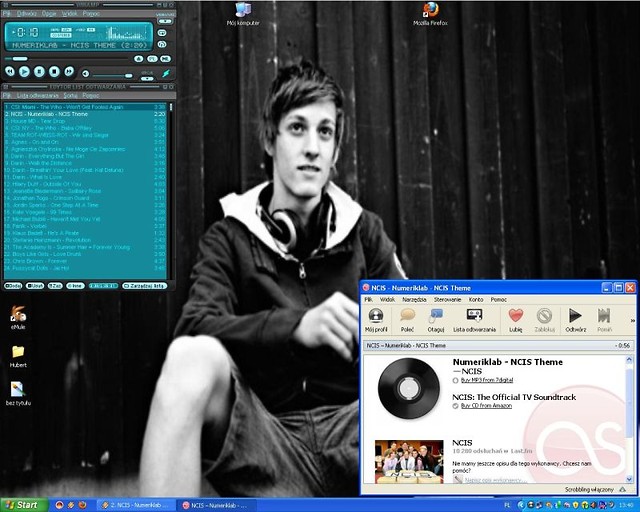Select Boys Like Girls - Love Drunk track
The width and height of the screenshot is (640, 512).
pyautogui.click(x=85, y=254)
